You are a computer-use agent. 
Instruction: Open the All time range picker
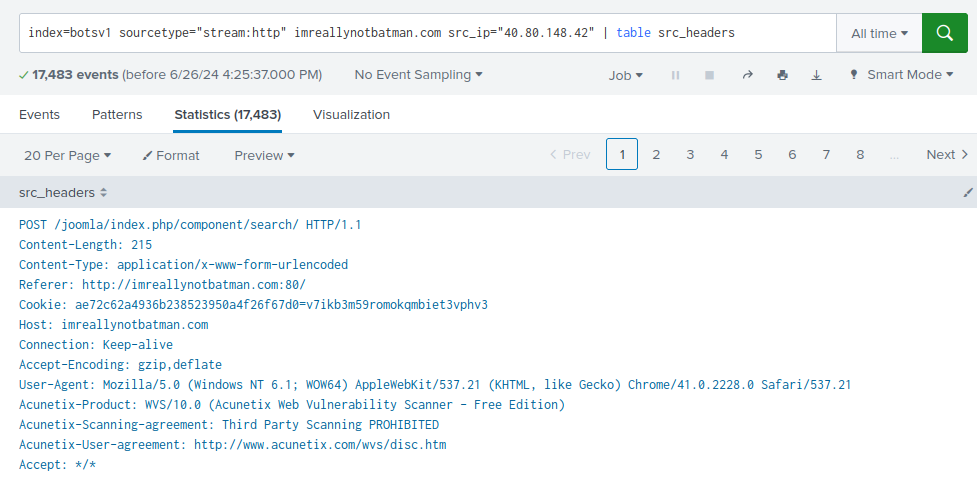pyautogui.click(x=879, y=33)
